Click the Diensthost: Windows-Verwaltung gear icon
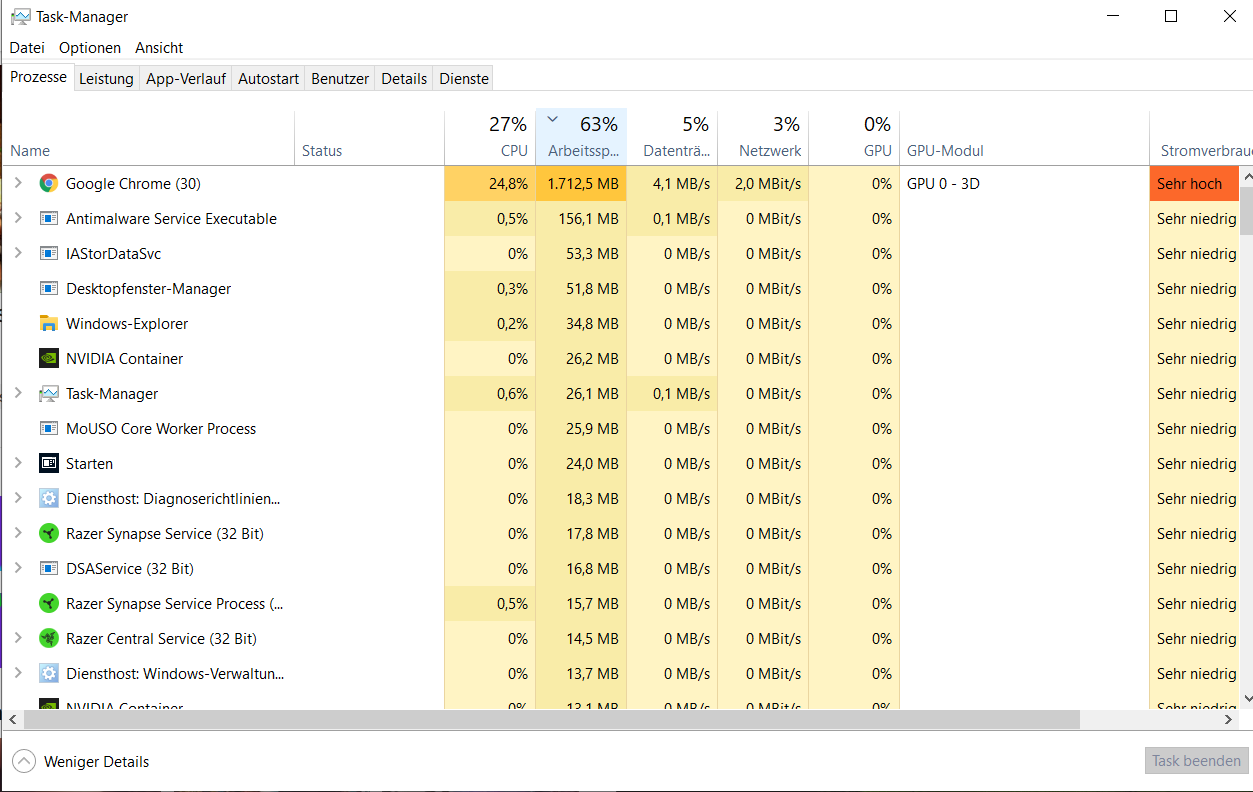The height and width of the screenshot is (792, 1253). pos(48,673)
